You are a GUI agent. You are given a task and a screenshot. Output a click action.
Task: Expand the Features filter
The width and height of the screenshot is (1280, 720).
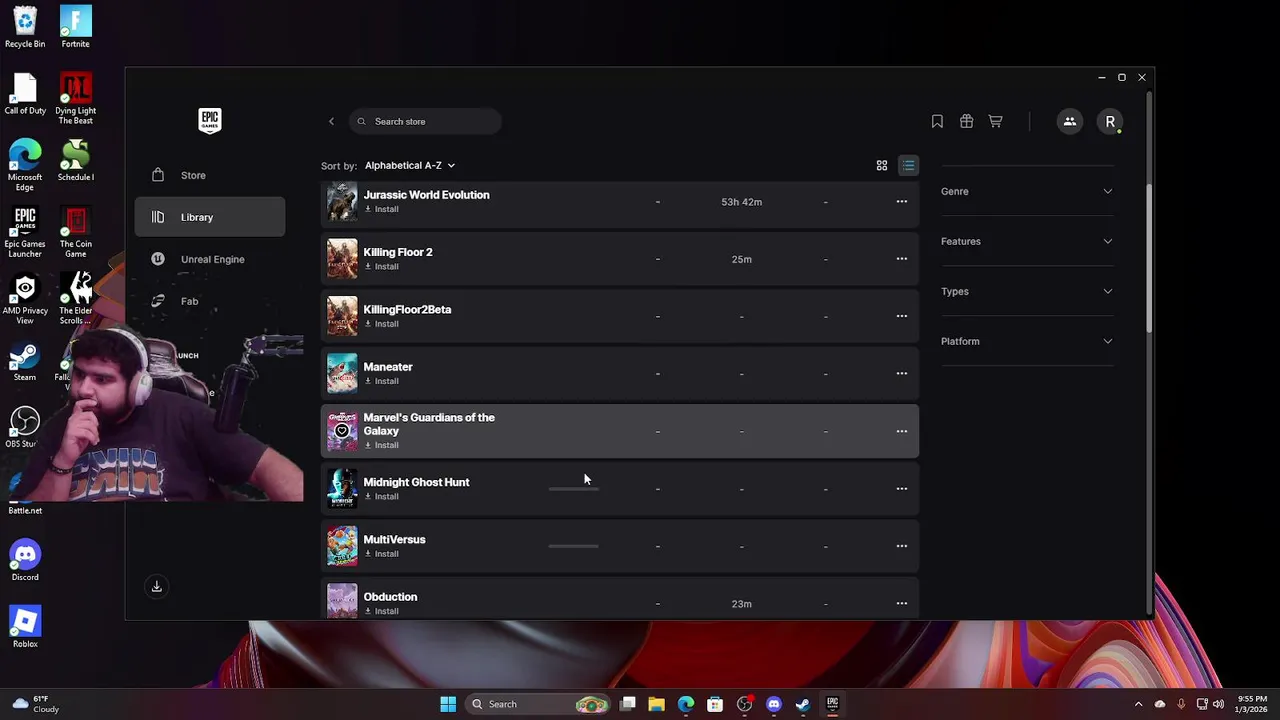pos(1027,241)
